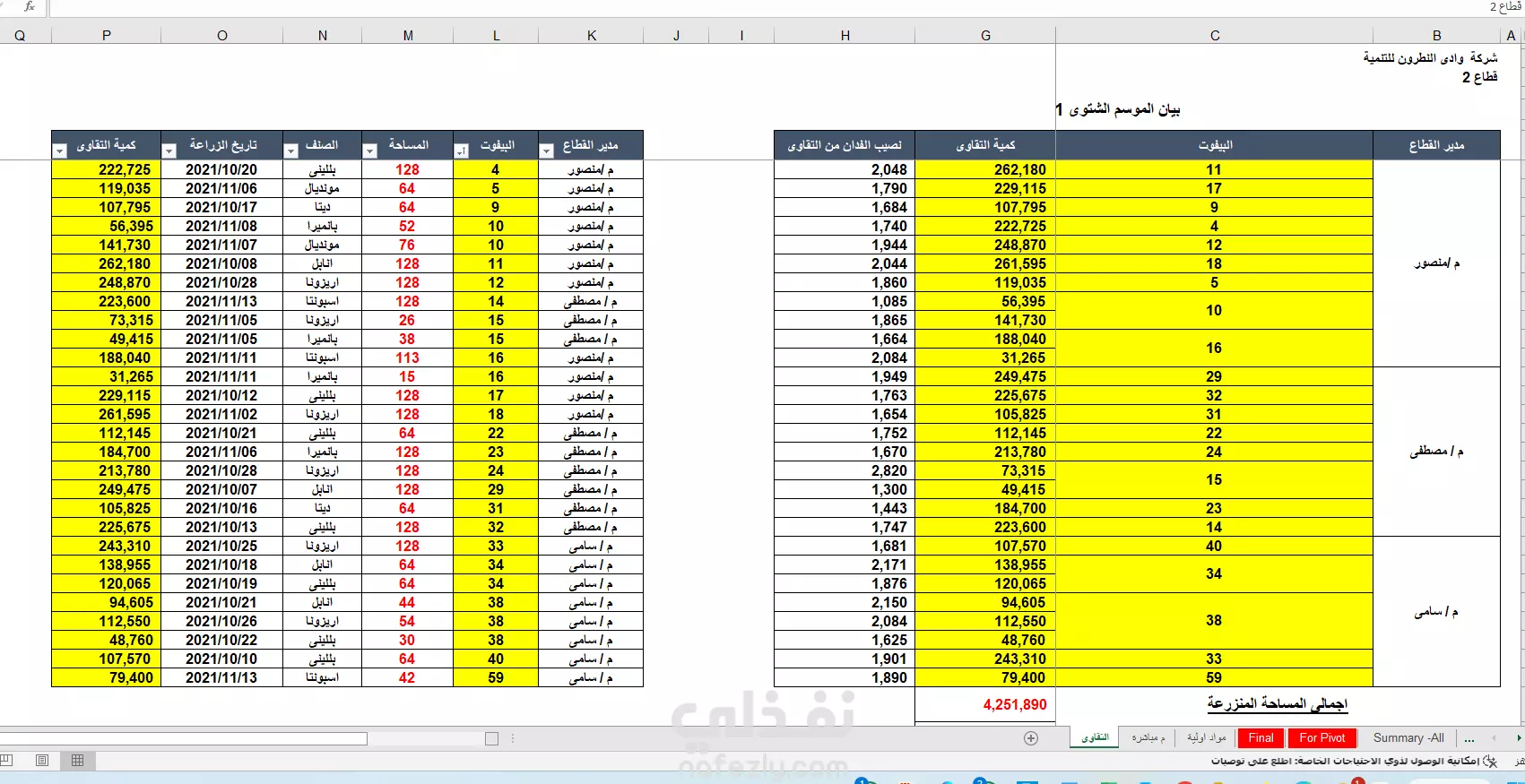Switch to Page Layout view icon
The image size is (1525, 784).
(x=42, y=760)
